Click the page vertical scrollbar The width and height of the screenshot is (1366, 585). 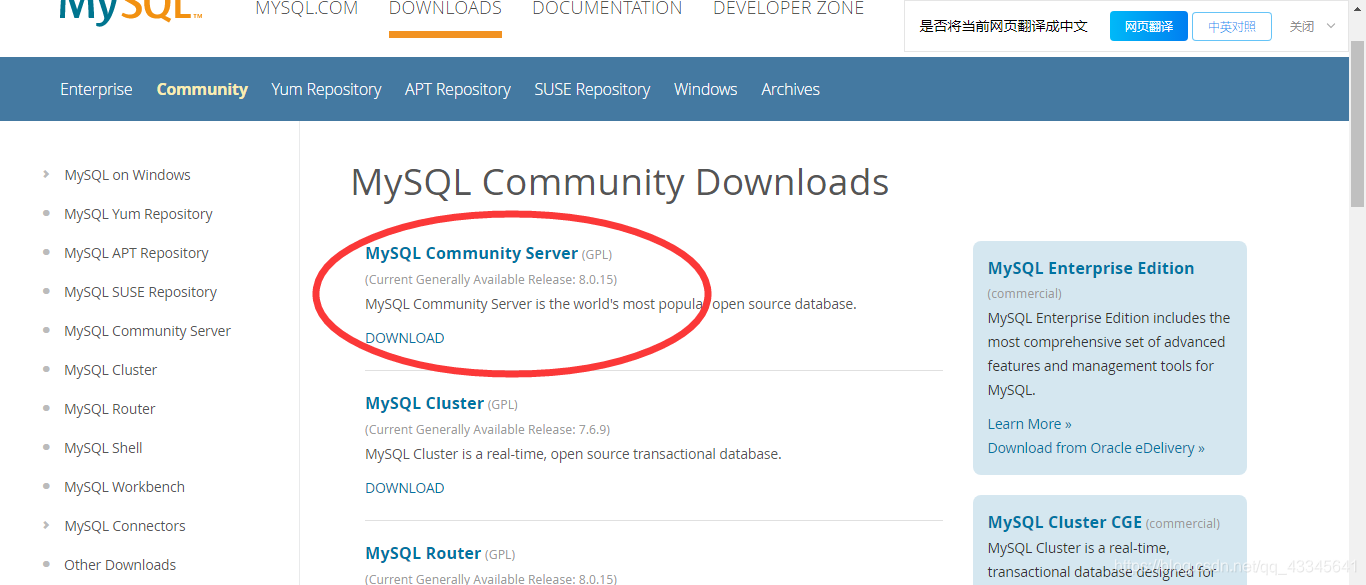pos(1358,125)
